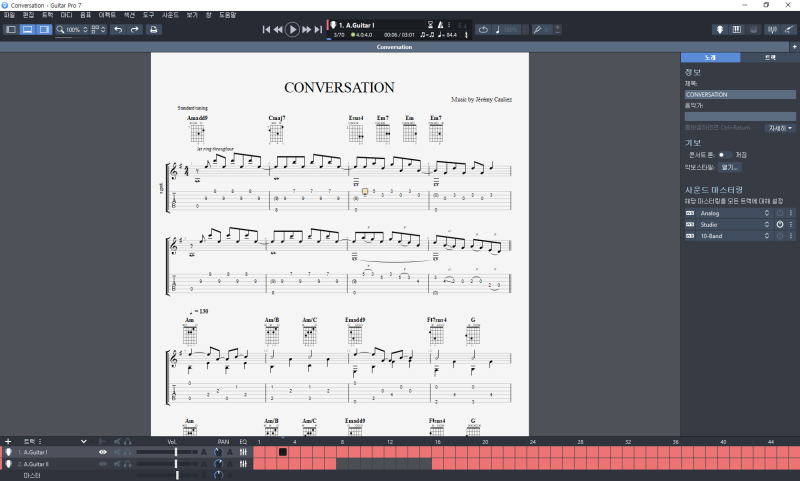This screenshot has width=800, height=481.
Task: Open the 10-Band effect options menu
Action: (x=791, y=236)
